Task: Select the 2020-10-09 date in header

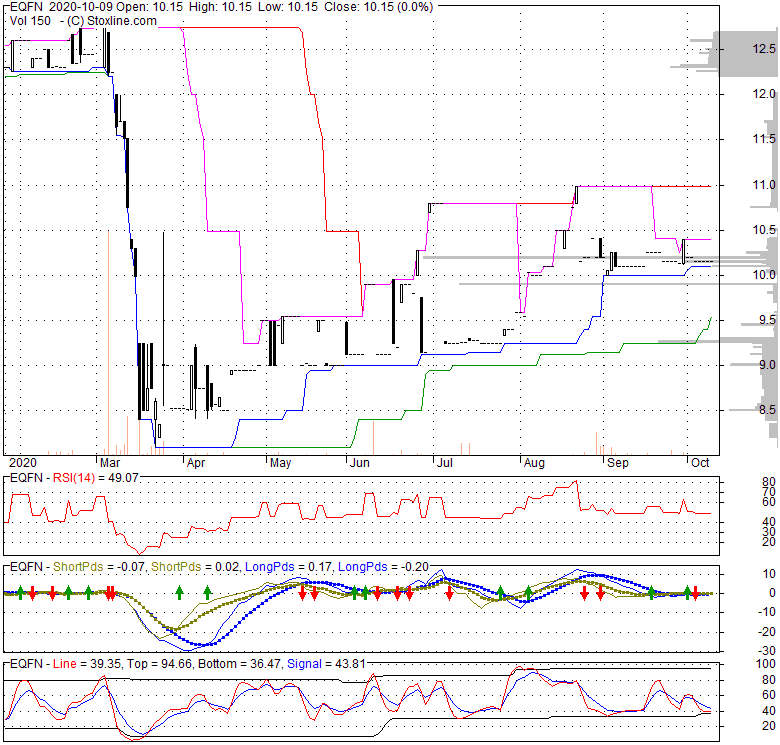Action: point(81,7)
